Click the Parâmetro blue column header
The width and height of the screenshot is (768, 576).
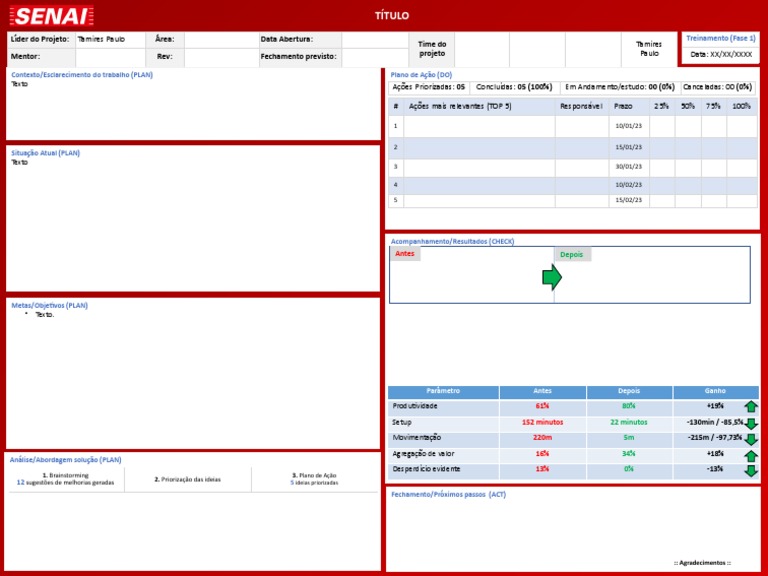[443, 391]
